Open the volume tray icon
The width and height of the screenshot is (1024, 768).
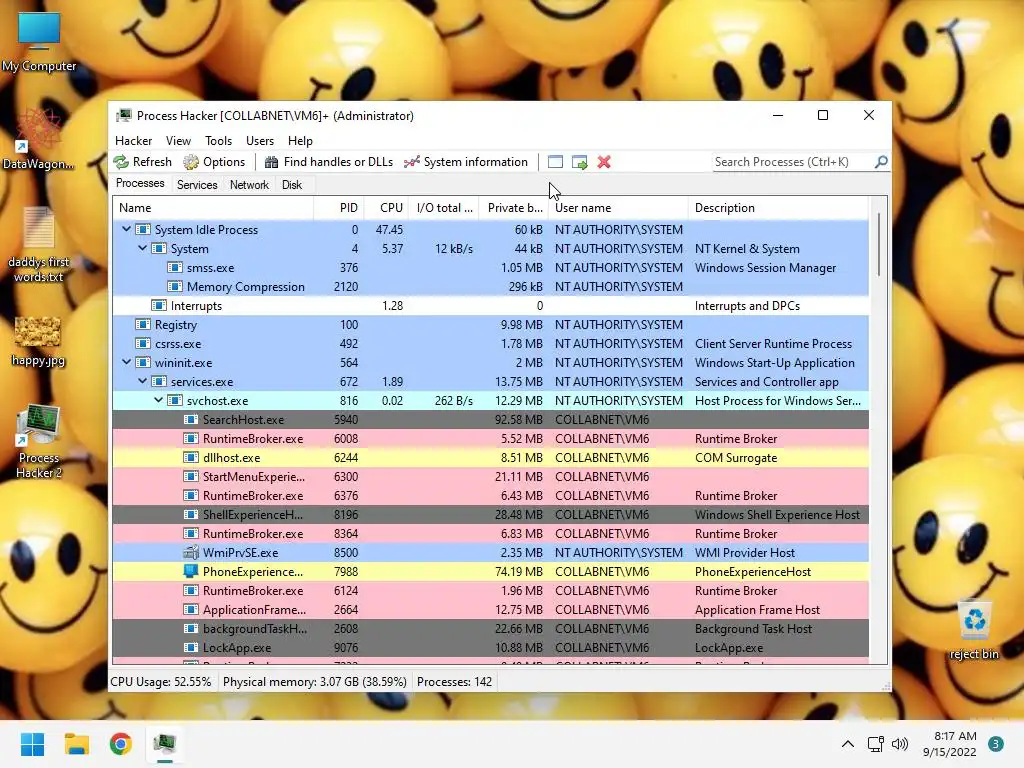point(900,744)
